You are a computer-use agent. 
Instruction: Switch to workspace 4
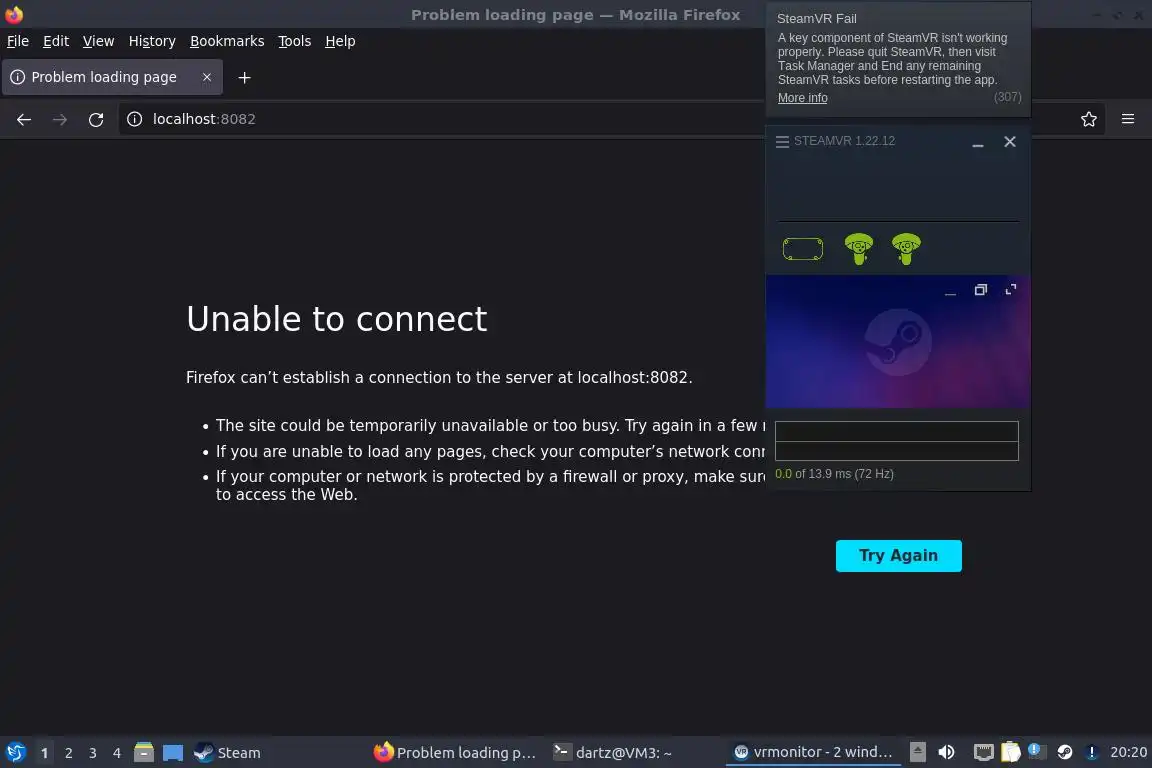pyautogui.click(x=117, y=753)
